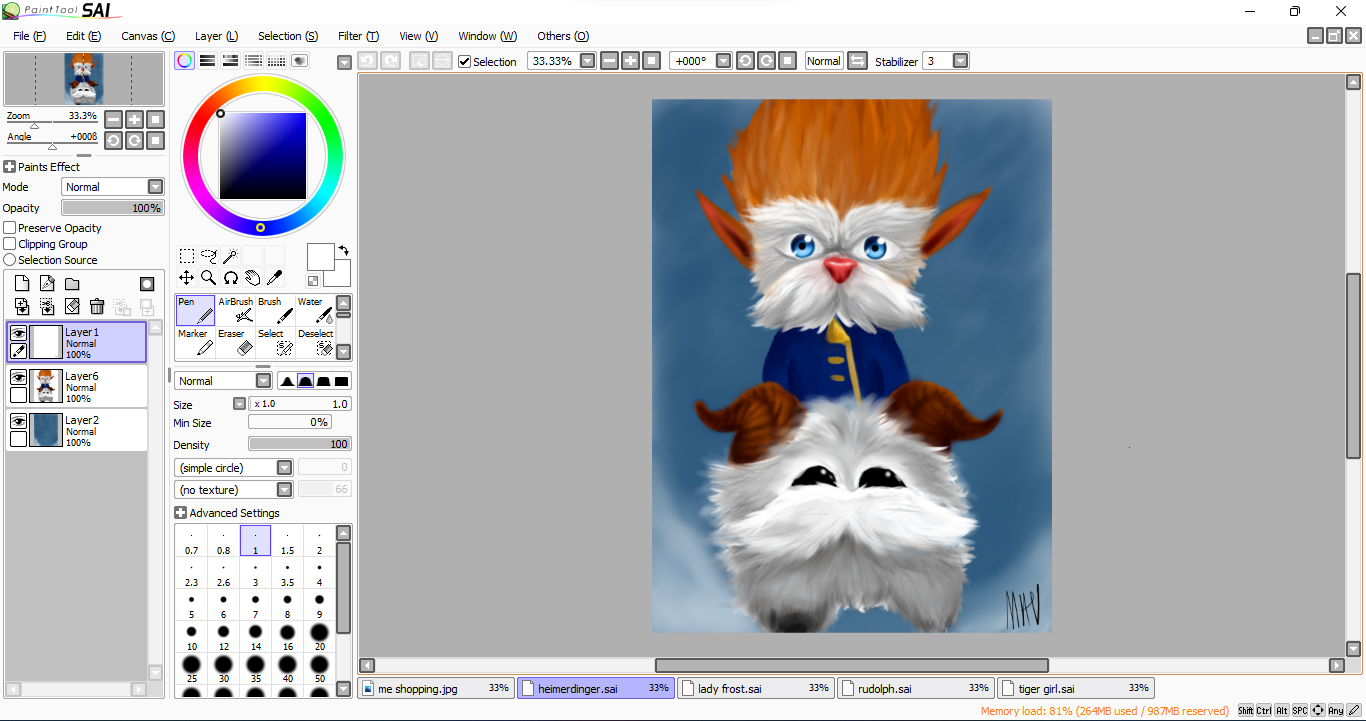Delete the layer with trash icon
1366x721 pixels.
pyautogui.click(x=97, y=307)
